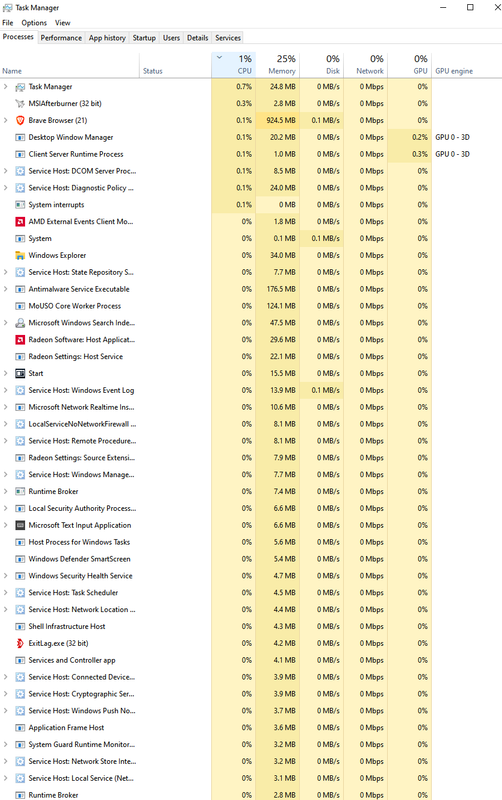Expand the Microsoft Network Realtime Inspection row
This screenshot has height=800, width=502.
[6, 407]
